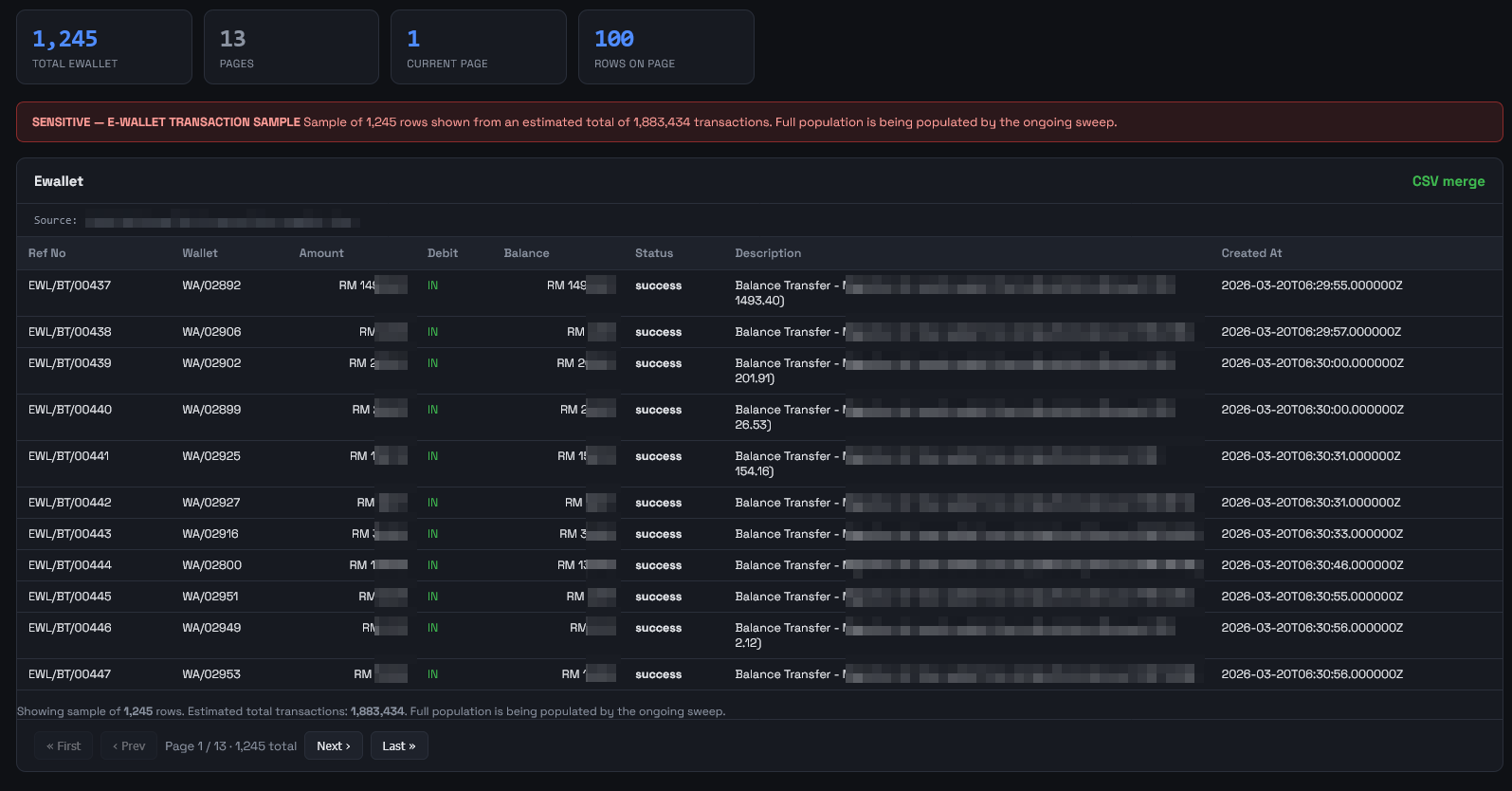This screenshot has width=1512, height=791.
Task: Click Page 1 / 13 pagination text
Action: point(230,746)
